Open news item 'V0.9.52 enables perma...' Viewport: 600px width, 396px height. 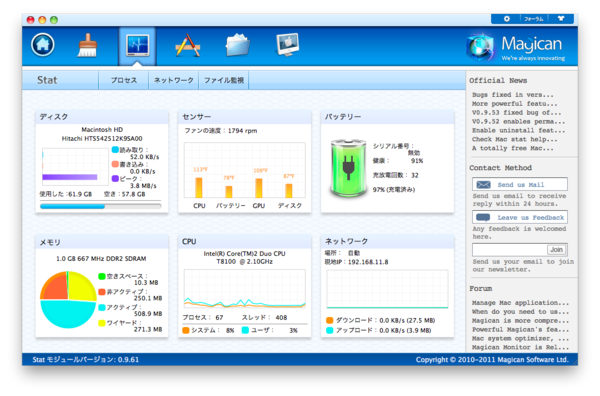[x=518, y=121]
